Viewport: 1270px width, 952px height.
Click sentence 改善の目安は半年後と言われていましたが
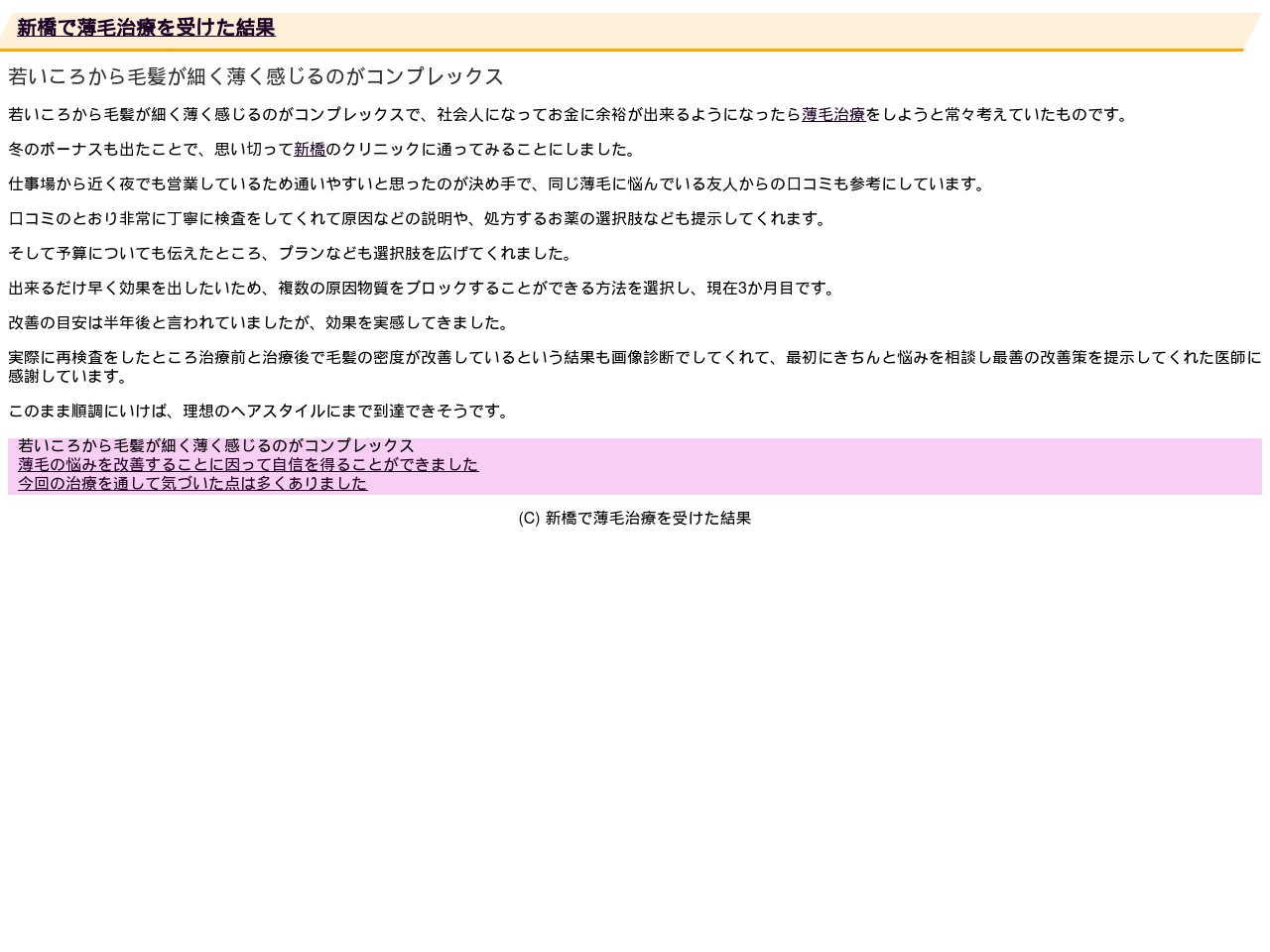(262, 323)
